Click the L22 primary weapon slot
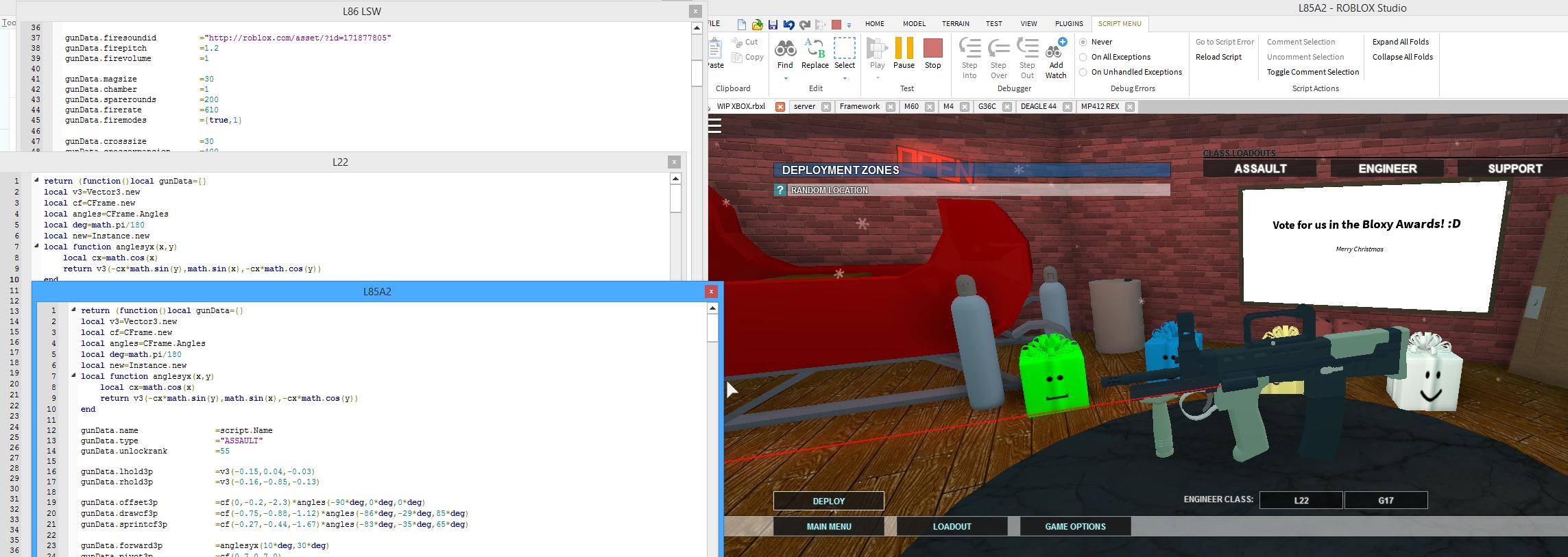Image resolution: width=1568 pixels, height=557 pixels. (x=1301, y=500)
